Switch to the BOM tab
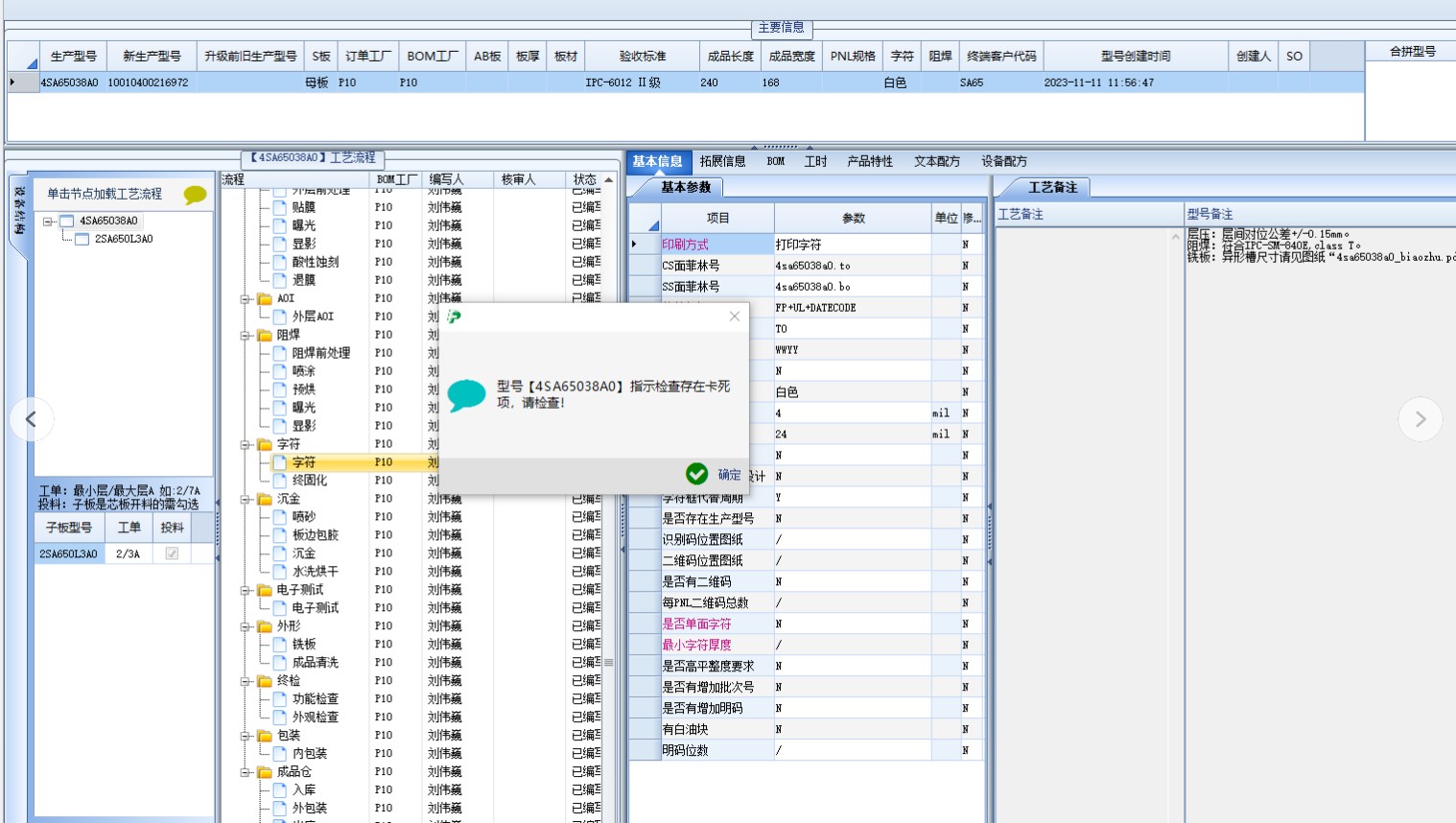 (x=775, y=161)
